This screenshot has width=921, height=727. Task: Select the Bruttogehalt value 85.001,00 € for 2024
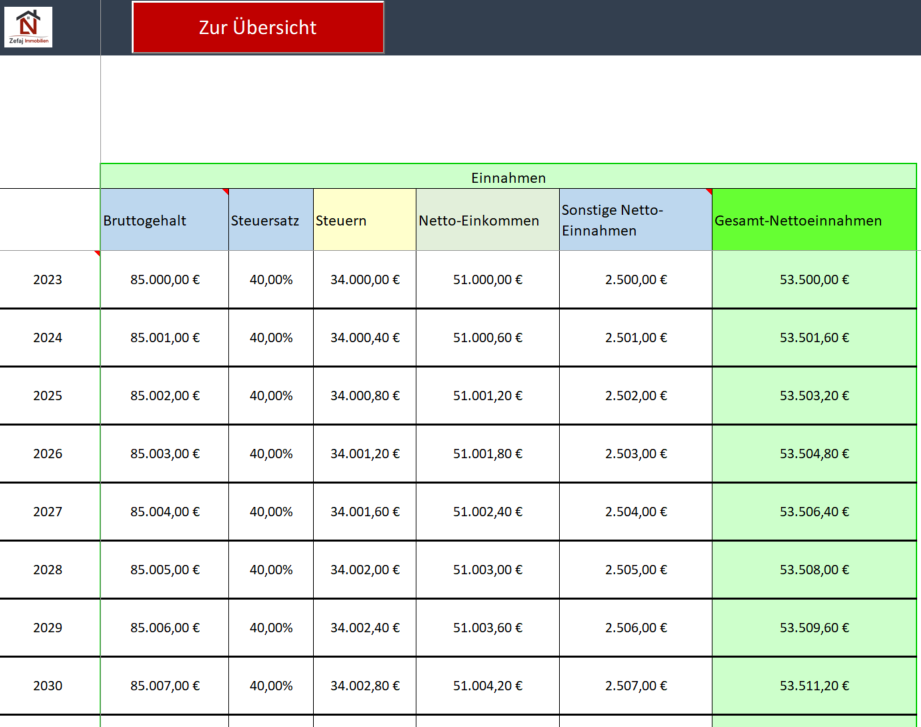pos(165,338)
